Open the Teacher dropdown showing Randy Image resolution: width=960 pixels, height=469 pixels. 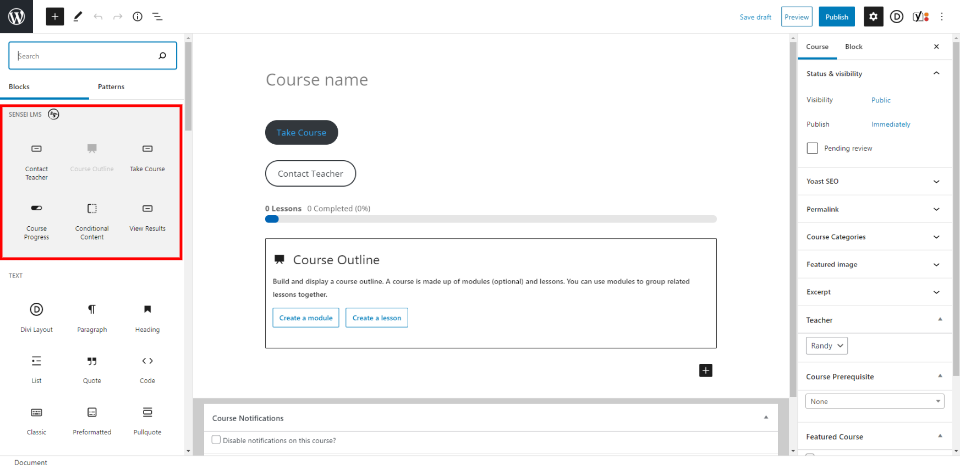pyautogui.click(x=827, y=345)
